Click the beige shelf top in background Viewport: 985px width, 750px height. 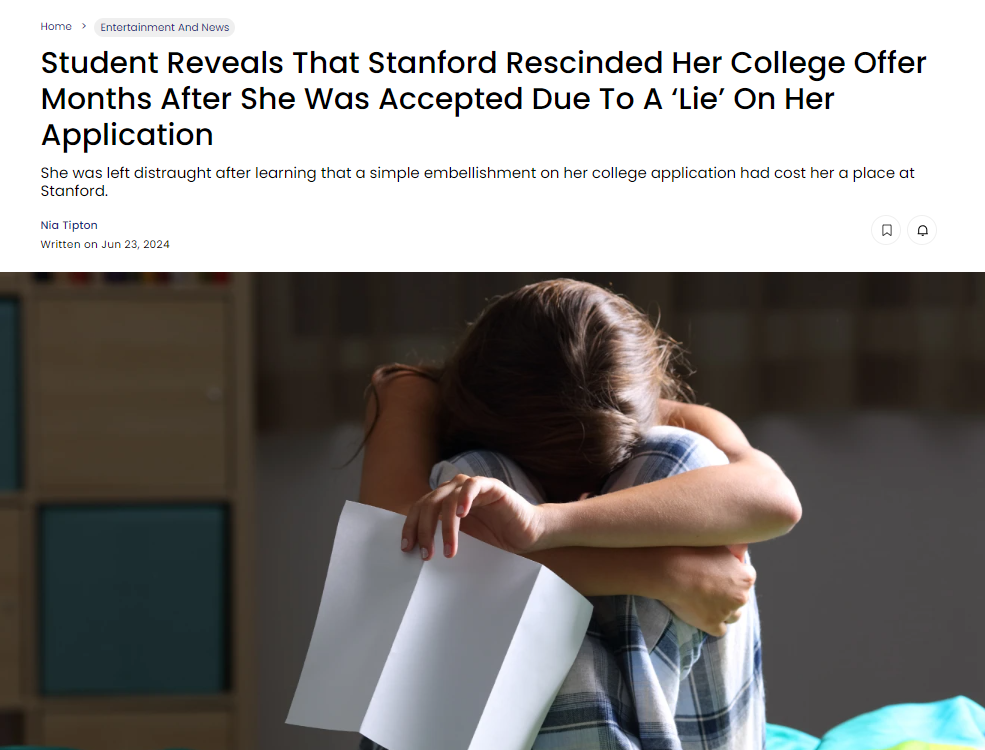pyautogui.click(x=132, y=389)
